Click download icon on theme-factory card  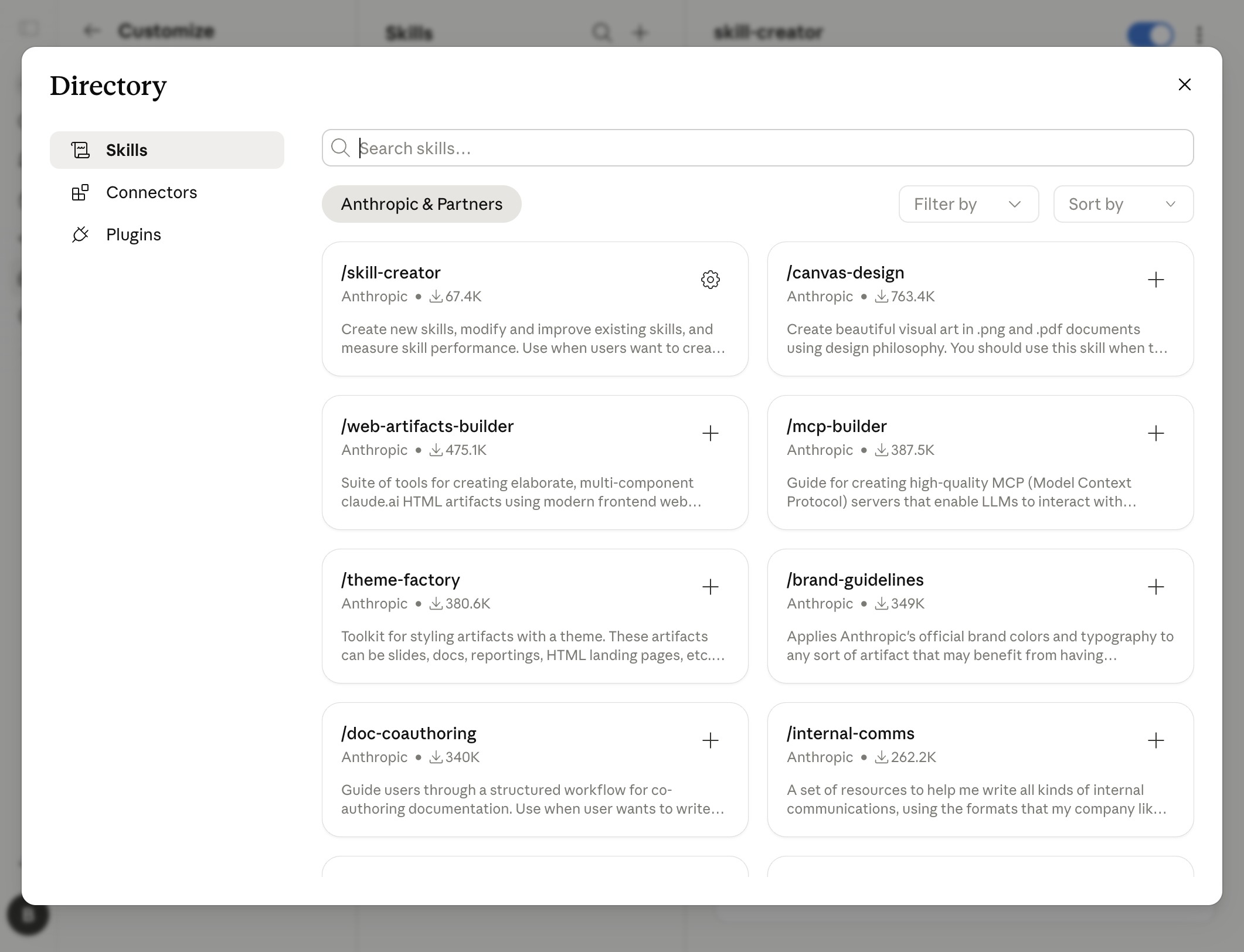click(x=436, y=603)
